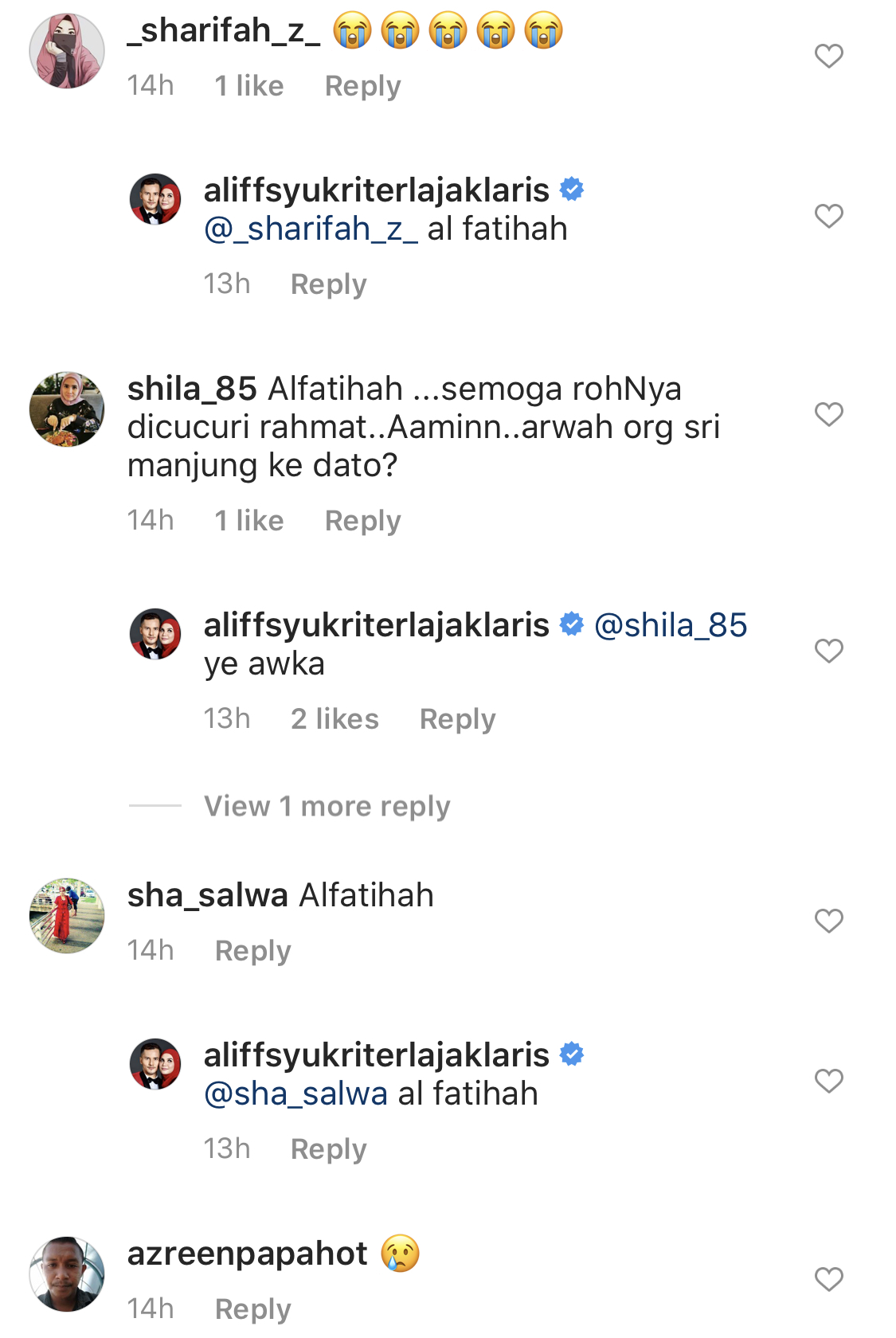Open shila_85's profile avatar

point(67,409)
